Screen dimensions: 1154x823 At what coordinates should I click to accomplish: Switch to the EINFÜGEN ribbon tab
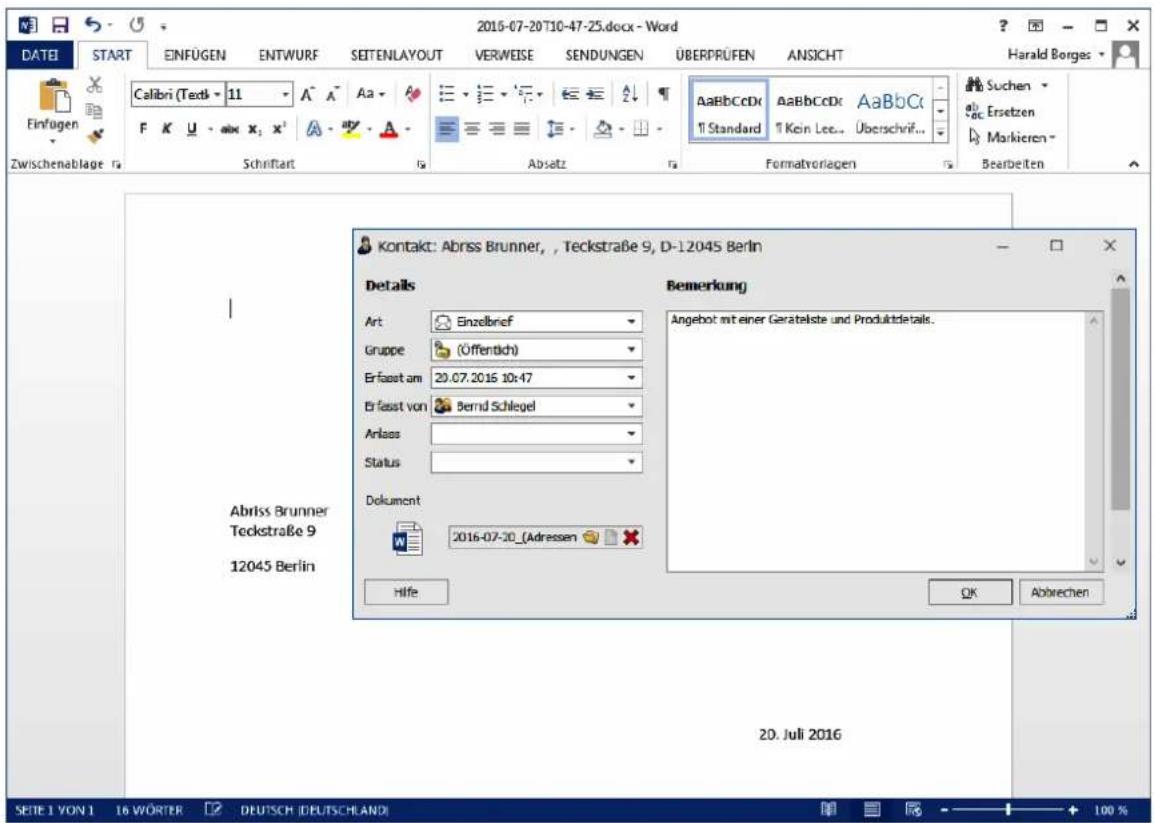point(194,55)
